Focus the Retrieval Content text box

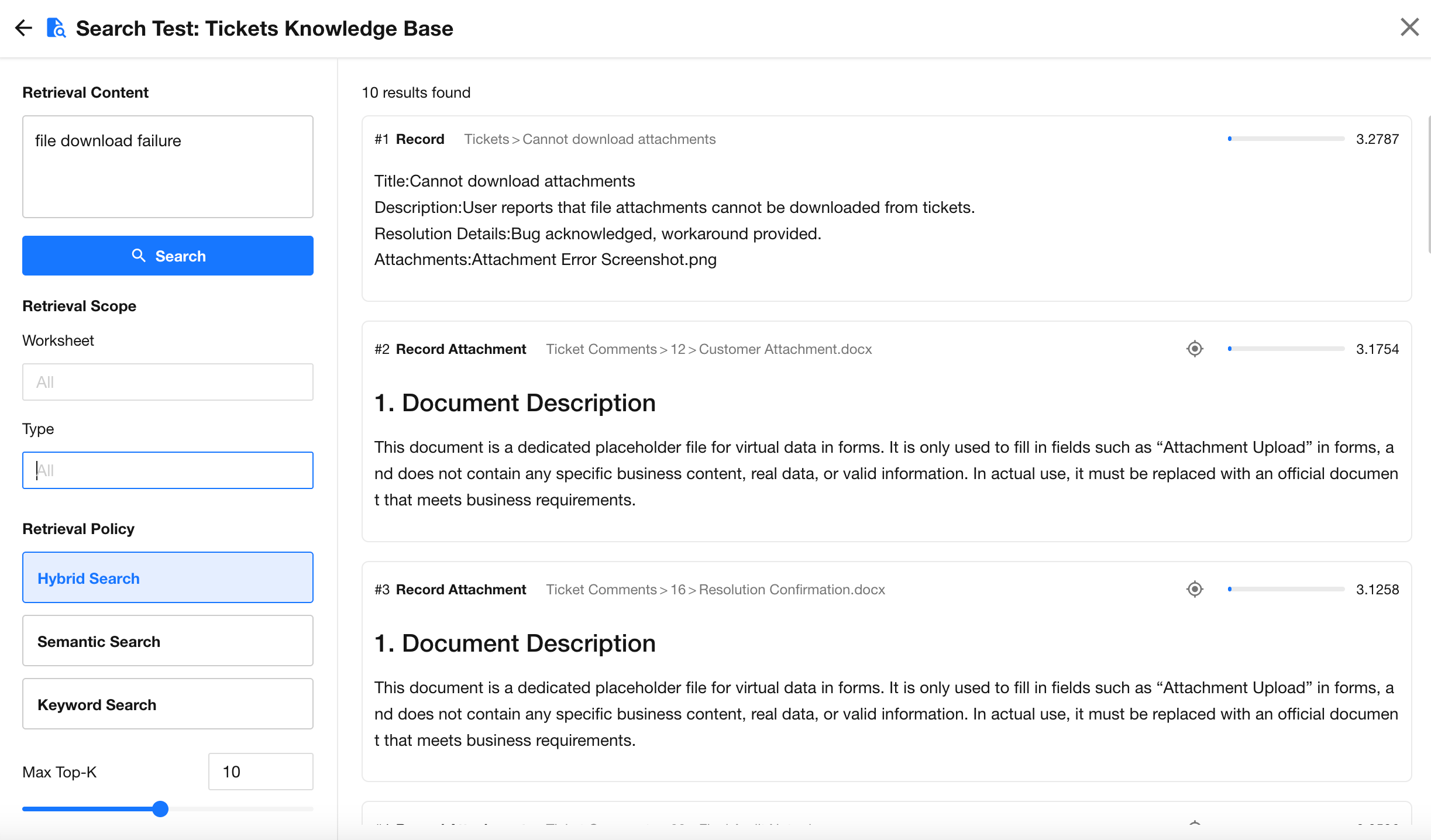[168, 167]
